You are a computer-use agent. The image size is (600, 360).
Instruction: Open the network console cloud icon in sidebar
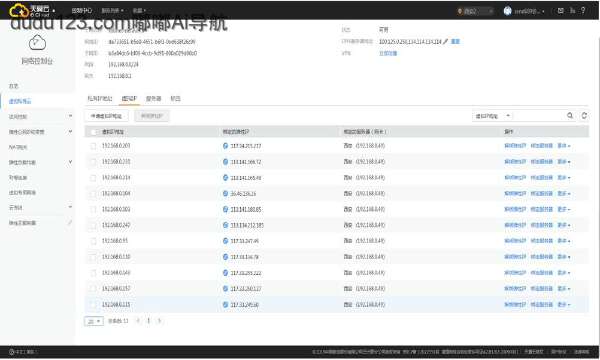(37, 42)
